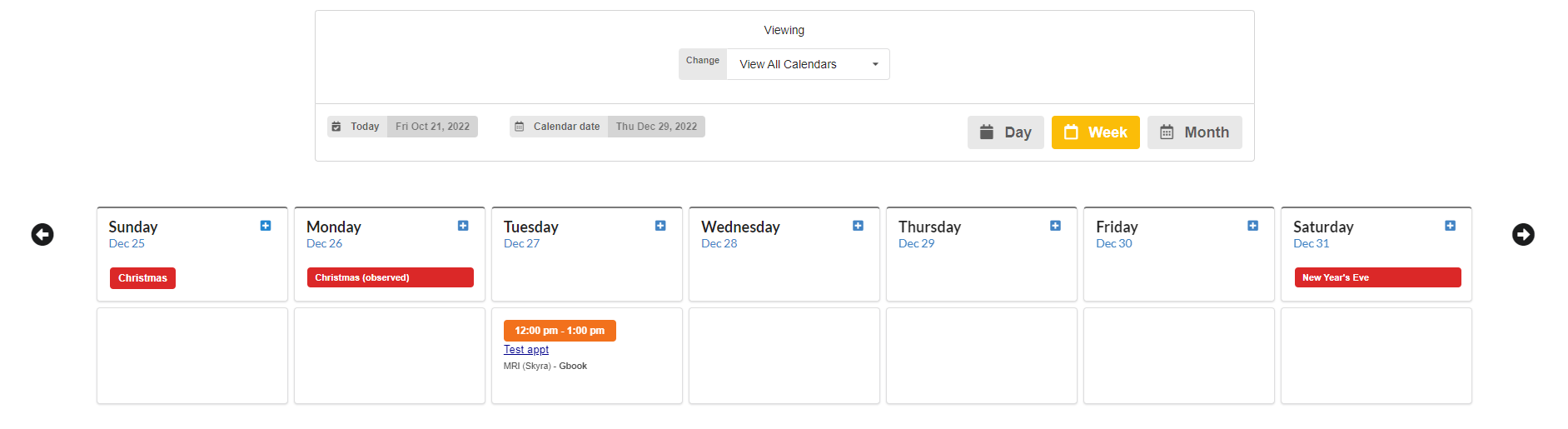Screen dimensions: 1568x429
Task: Click the Dec 27 date link
Action: point(521,243)
